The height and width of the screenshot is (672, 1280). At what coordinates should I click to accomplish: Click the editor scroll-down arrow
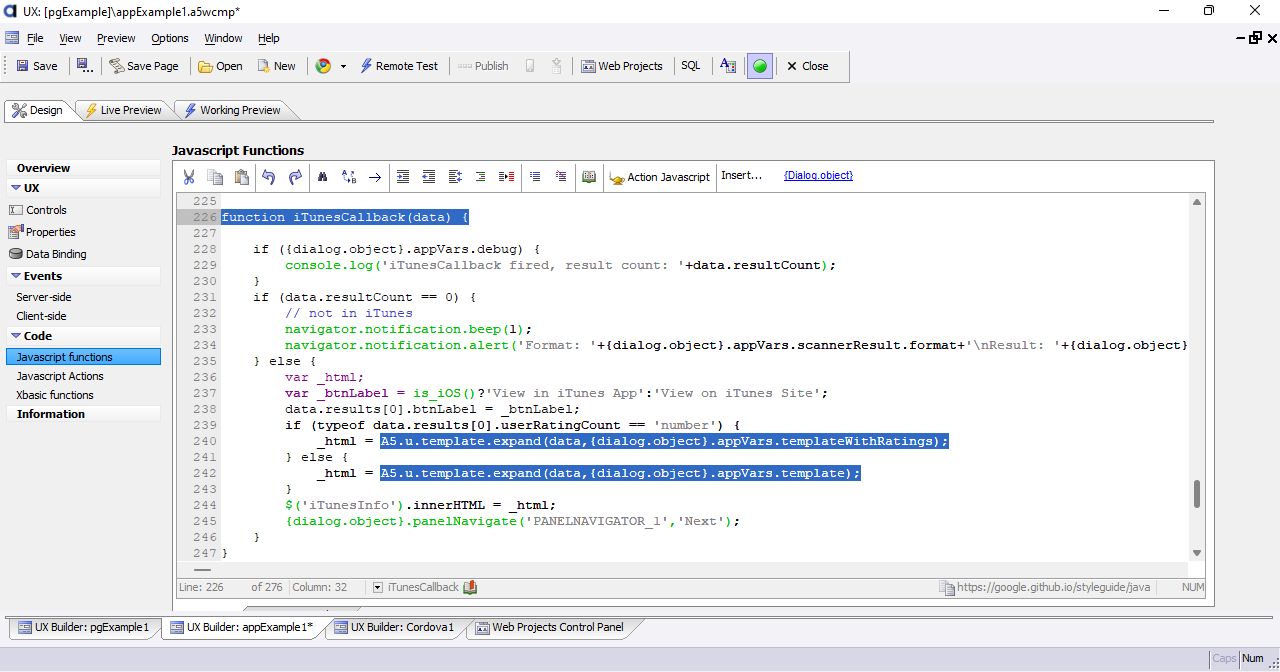click(x=1197, y=553)
